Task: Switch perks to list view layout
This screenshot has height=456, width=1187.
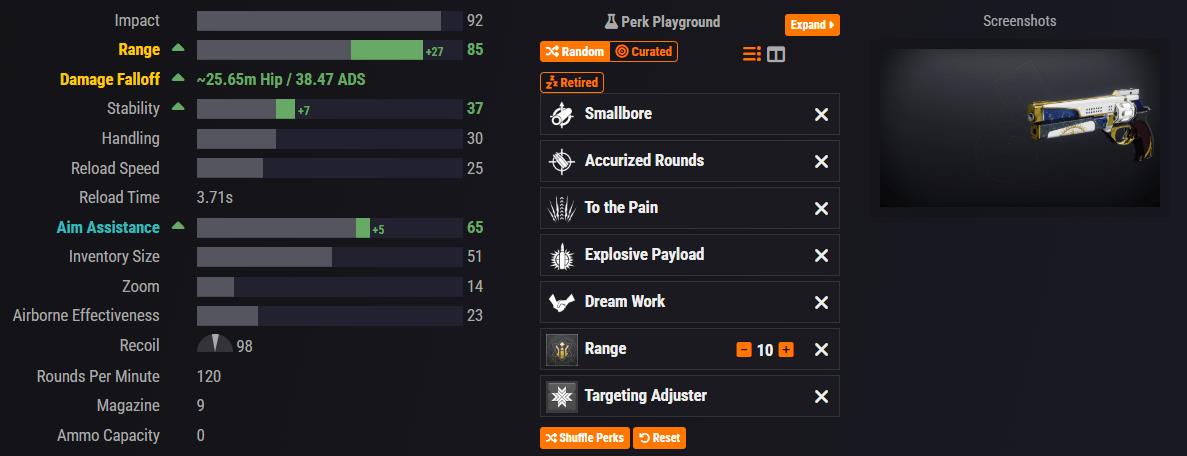Action: tap(752, 54)
